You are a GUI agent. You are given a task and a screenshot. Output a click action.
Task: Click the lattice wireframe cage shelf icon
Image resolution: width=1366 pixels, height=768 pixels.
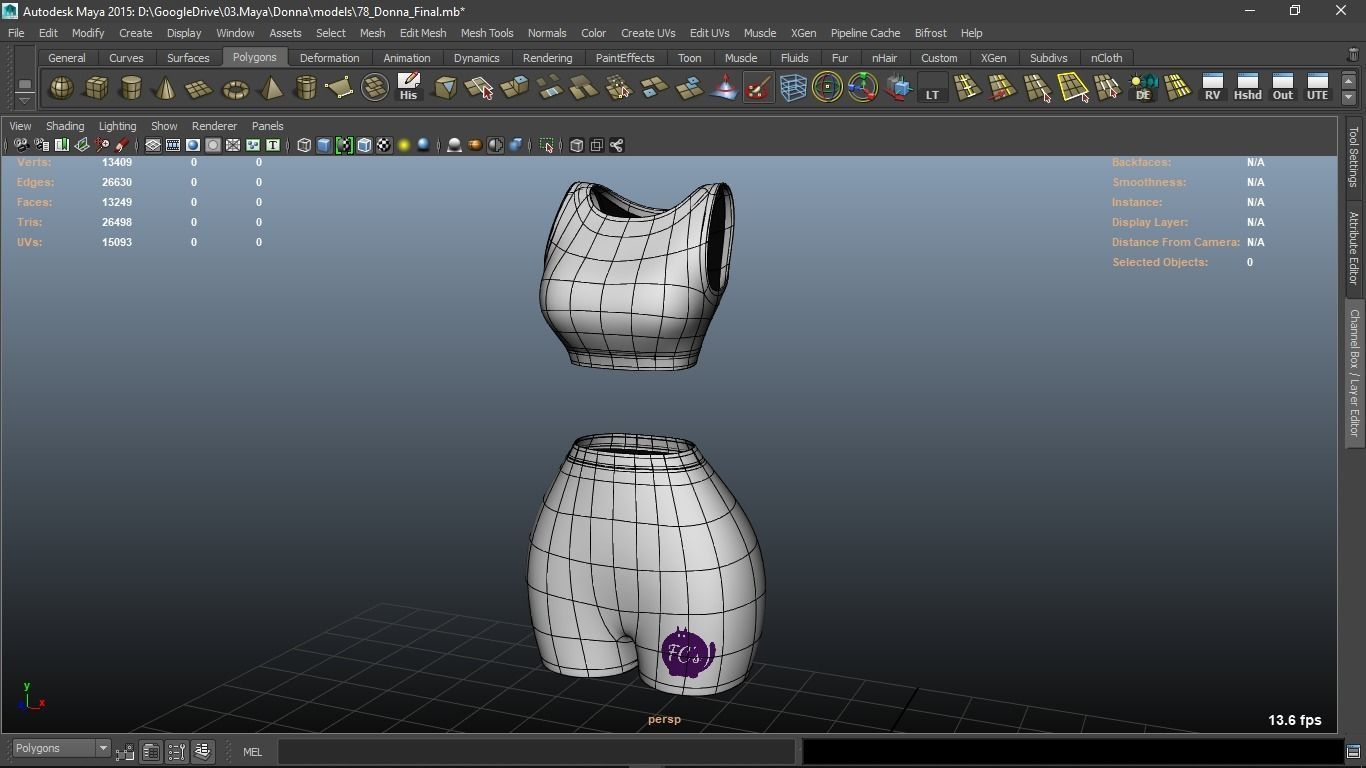coord(793,88)
